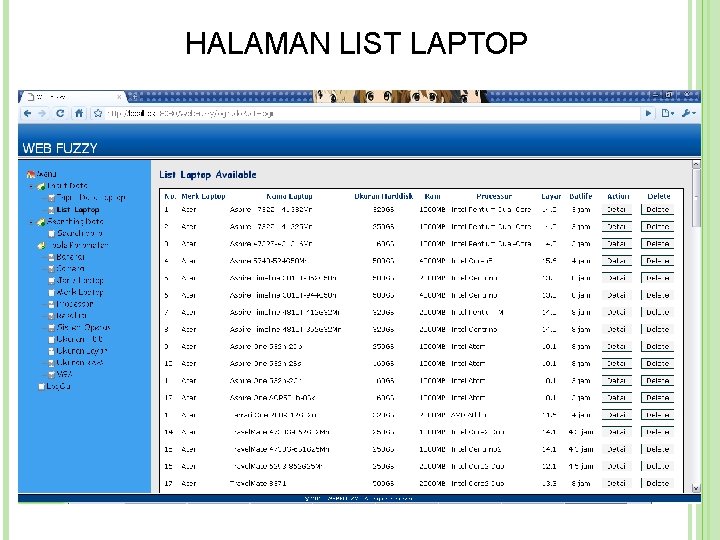Screen dimensions: 720x540
Task: Click the browser forward arrow
Action: [x=42, y=113]
